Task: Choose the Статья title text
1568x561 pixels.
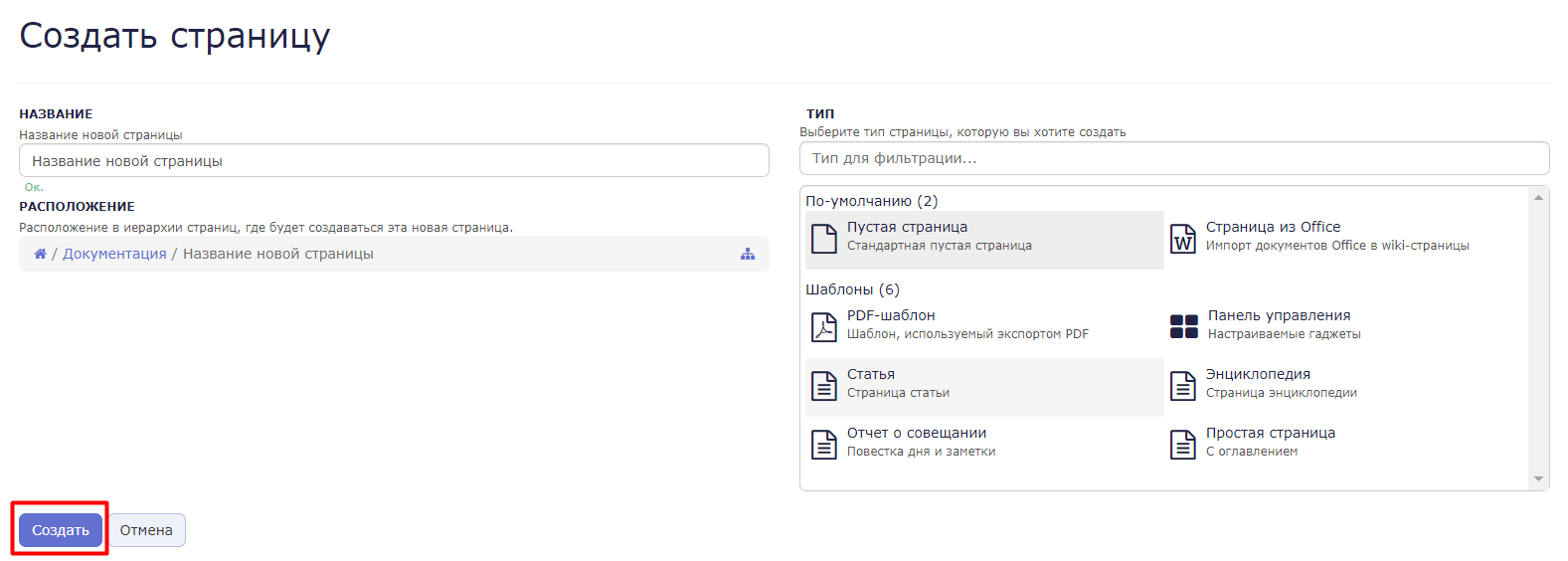Action: coord(871,374)
